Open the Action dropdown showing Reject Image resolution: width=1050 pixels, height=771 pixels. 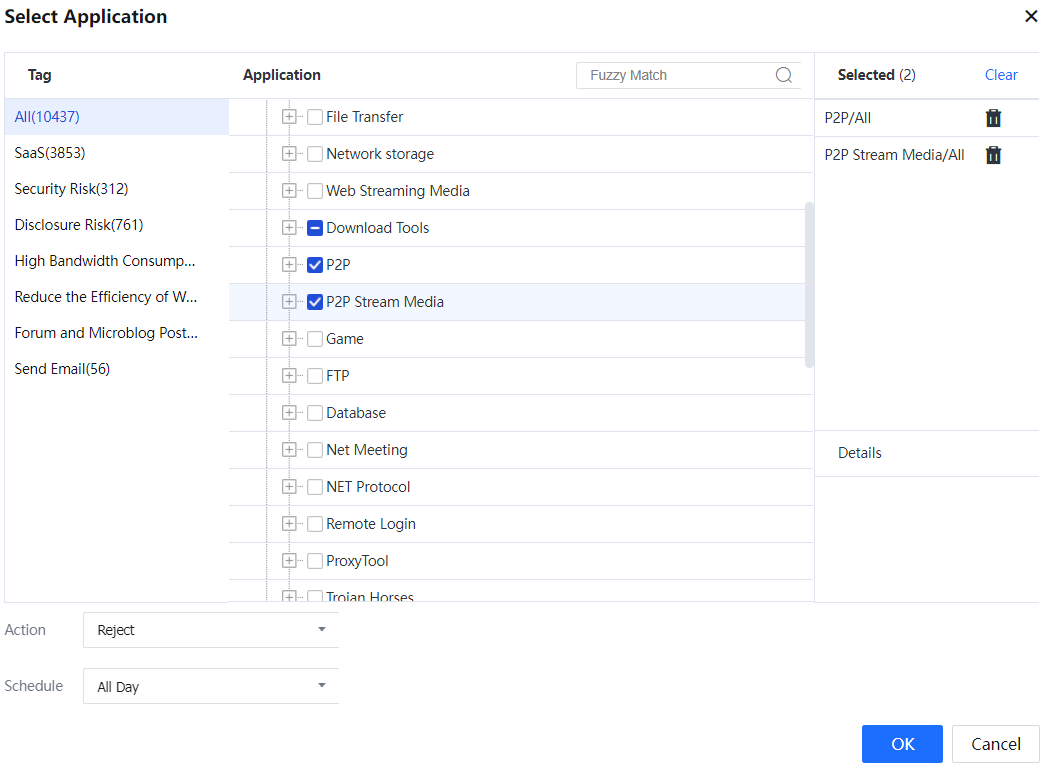tap(211, 630)
